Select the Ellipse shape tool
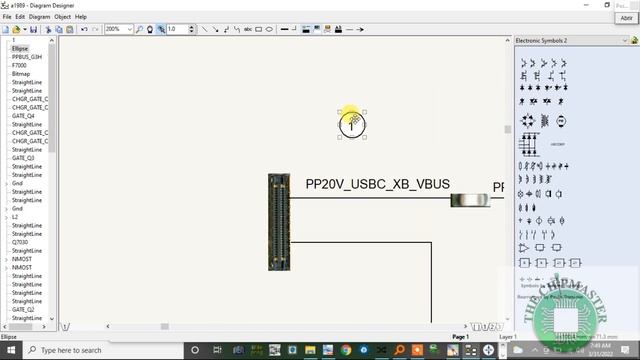 tap(269, 29)
